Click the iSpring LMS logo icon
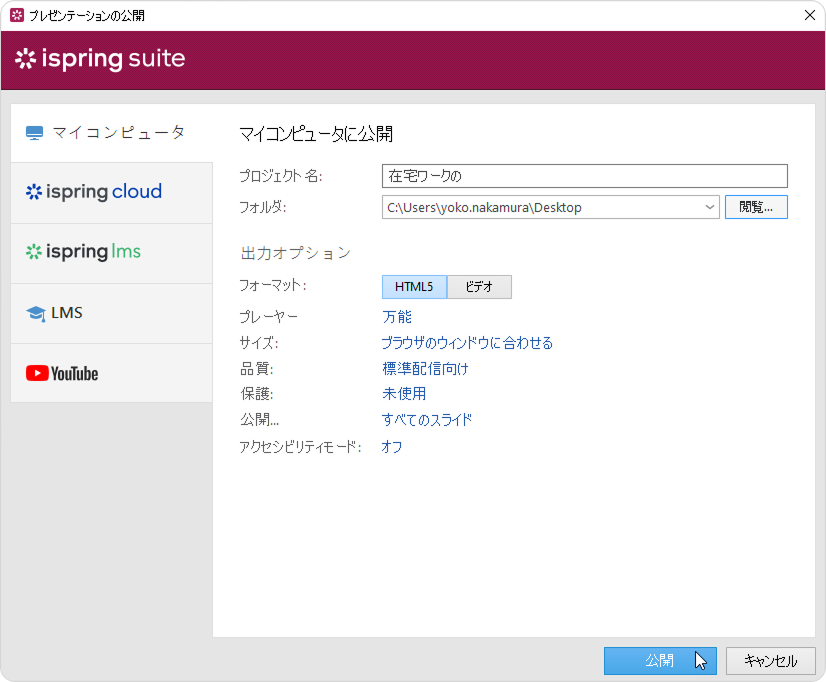The image size is (826, 682). click(34, 252)
